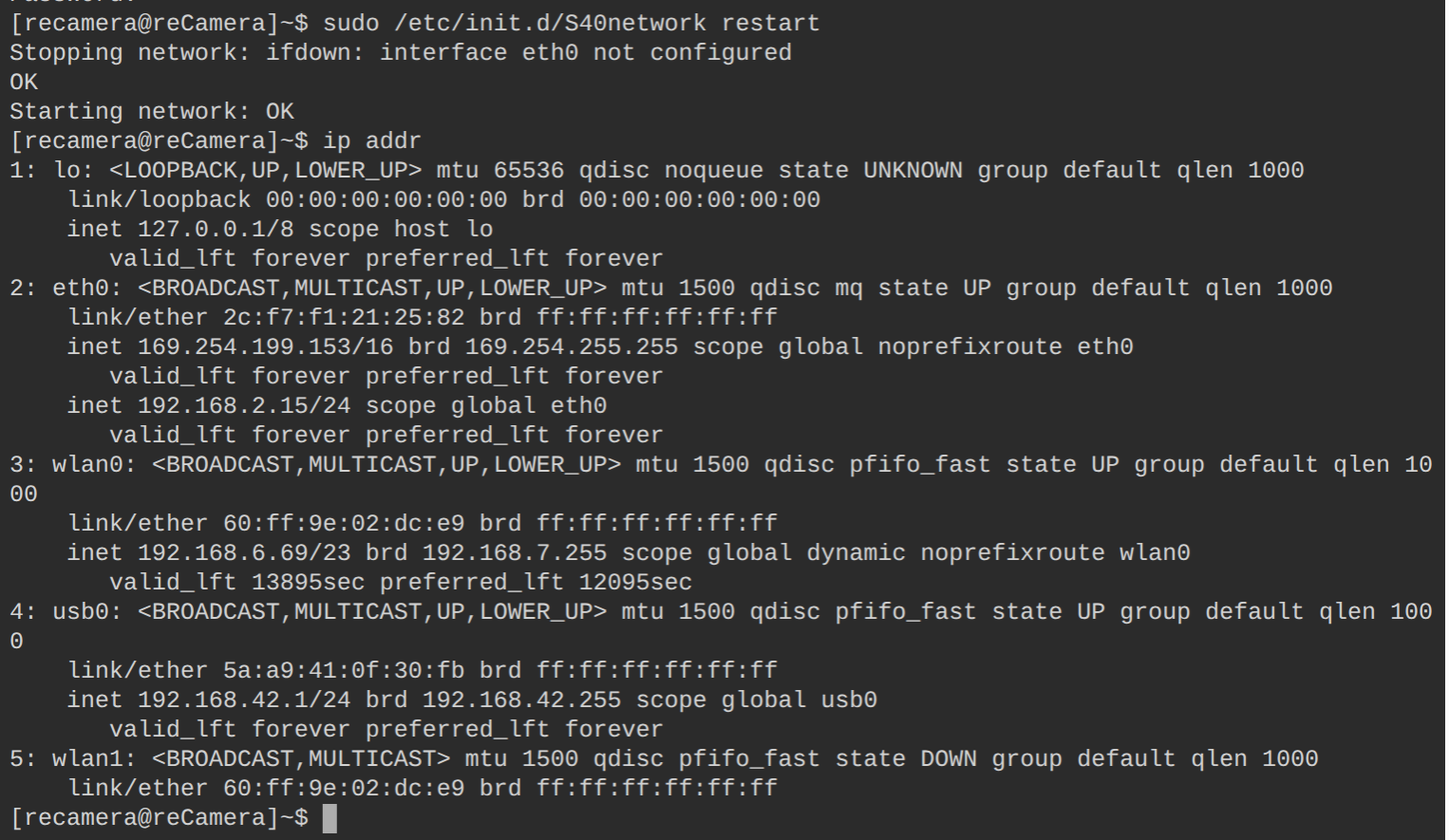
Task: Click the 'ip addr' command text
Action: point(371,141)
